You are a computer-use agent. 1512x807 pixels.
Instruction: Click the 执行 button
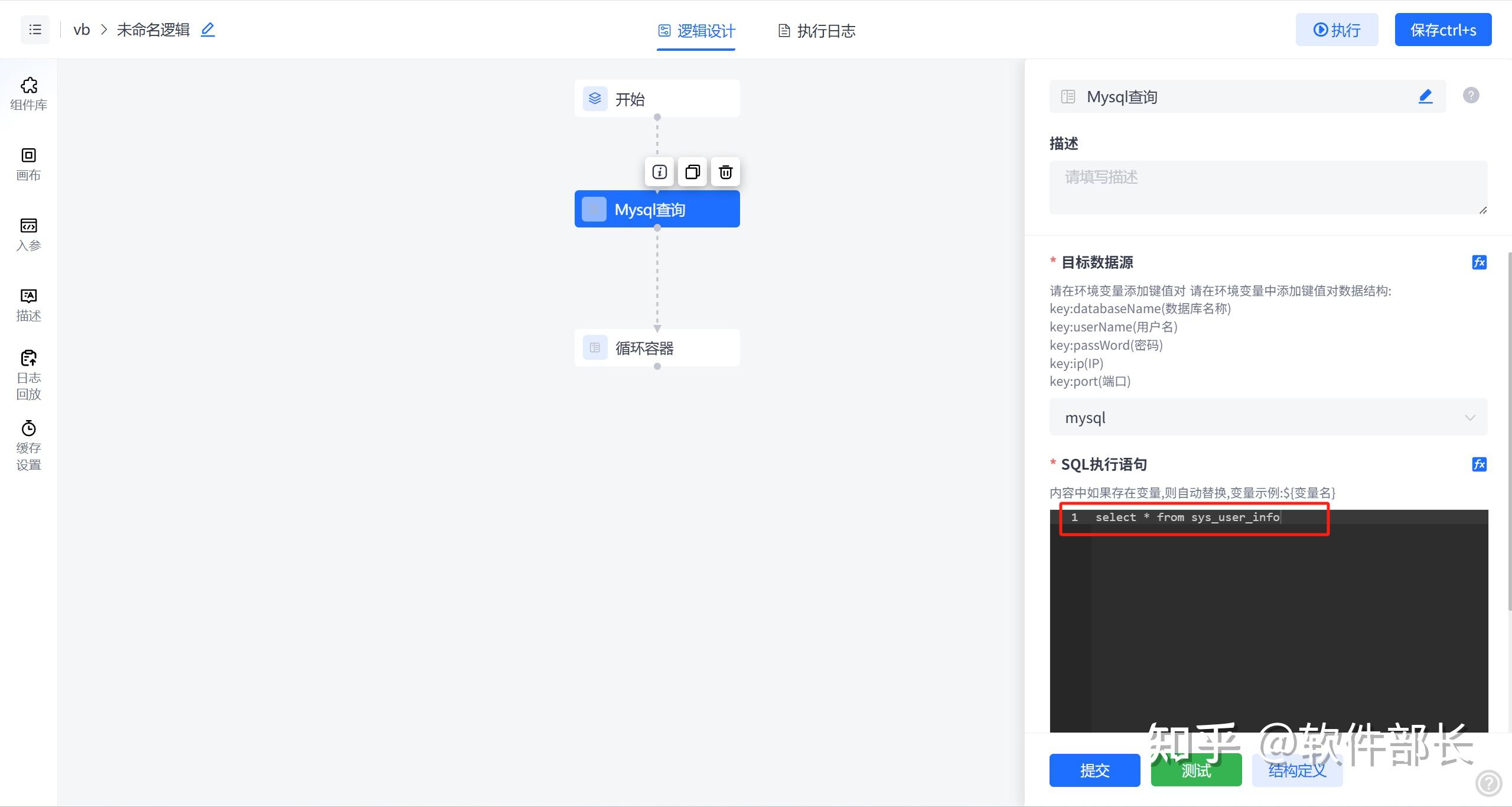click(1337, 30)
